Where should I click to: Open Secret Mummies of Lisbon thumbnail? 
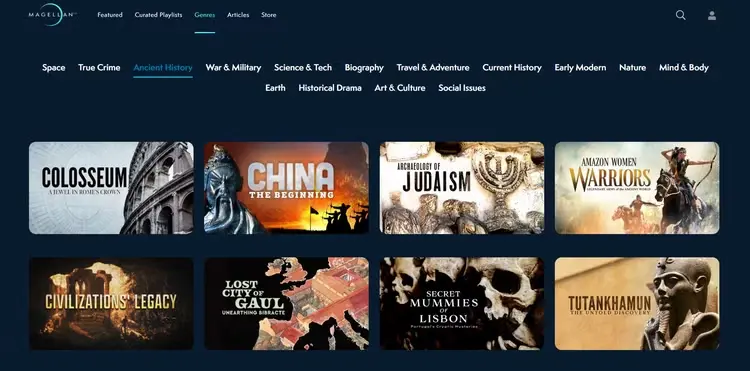coord(462,304)
